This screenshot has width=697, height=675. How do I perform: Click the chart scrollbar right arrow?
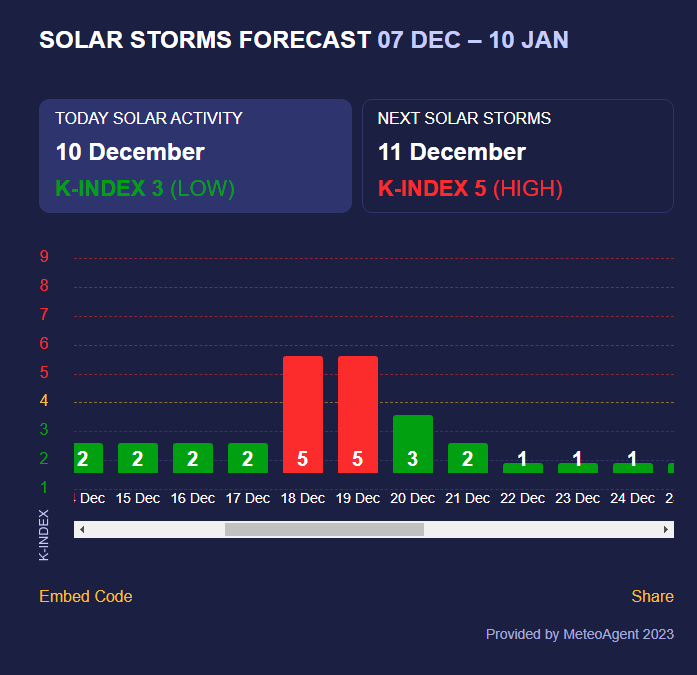(665, 529)
